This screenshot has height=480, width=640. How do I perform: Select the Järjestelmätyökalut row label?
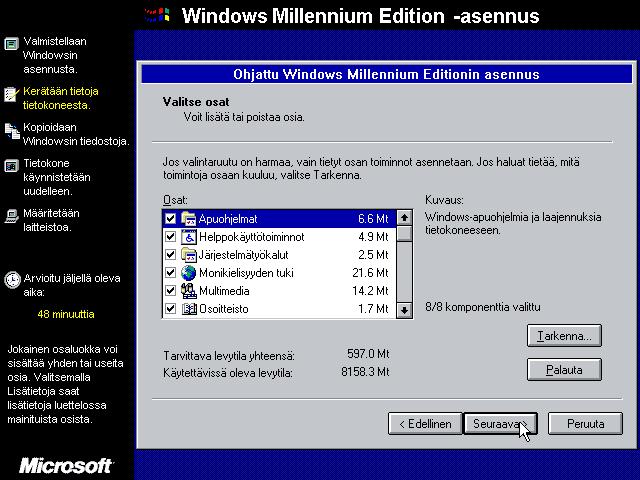[243, 255]
